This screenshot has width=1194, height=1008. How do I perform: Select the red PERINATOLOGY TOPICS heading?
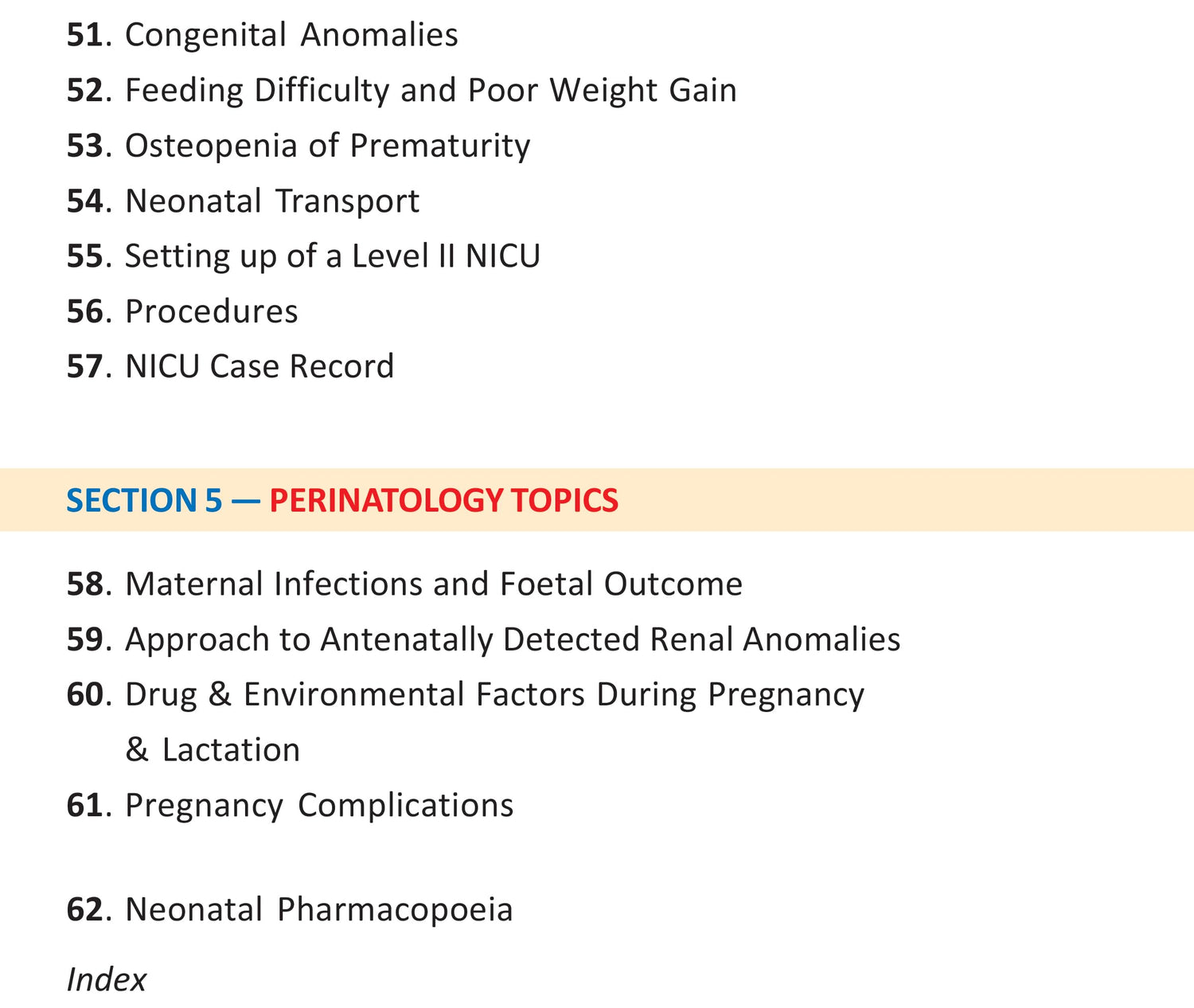(x=443, y=500)
